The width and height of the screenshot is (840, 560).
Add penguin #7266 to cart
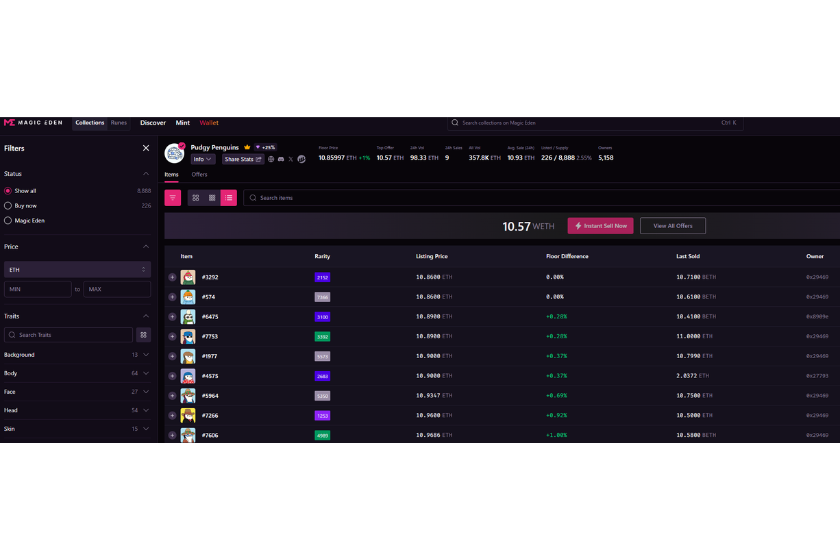click(172, 415)
